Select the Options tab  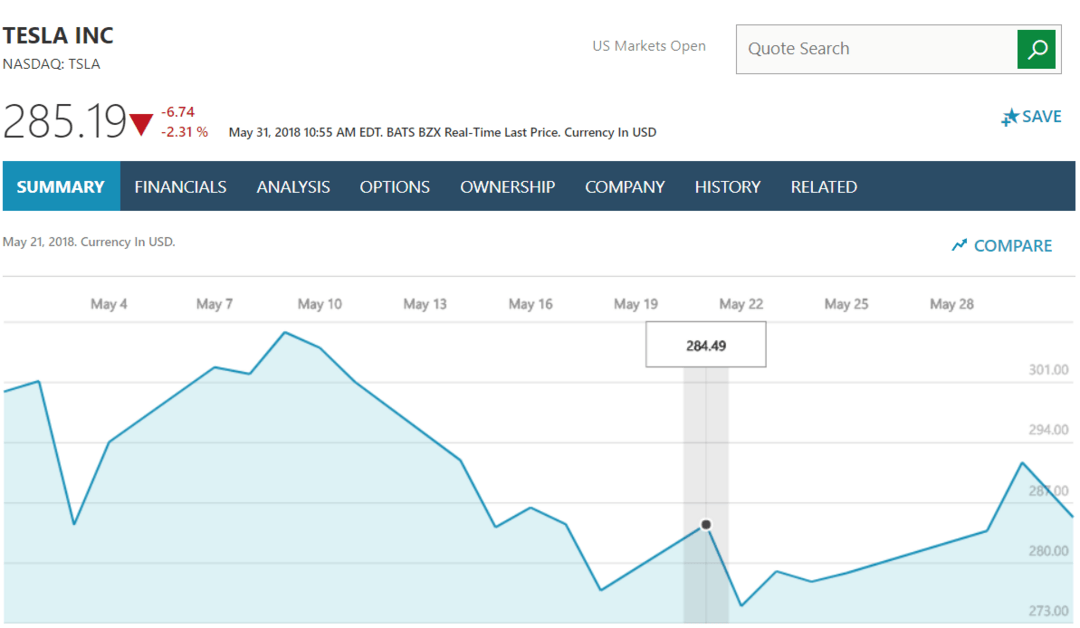click(x=395, y=187)
